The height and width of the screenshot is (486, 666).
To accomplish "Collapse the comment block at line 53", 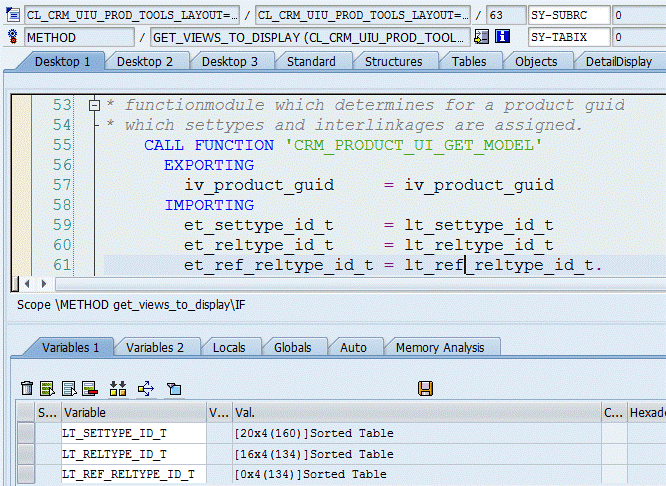I will 94,105.
